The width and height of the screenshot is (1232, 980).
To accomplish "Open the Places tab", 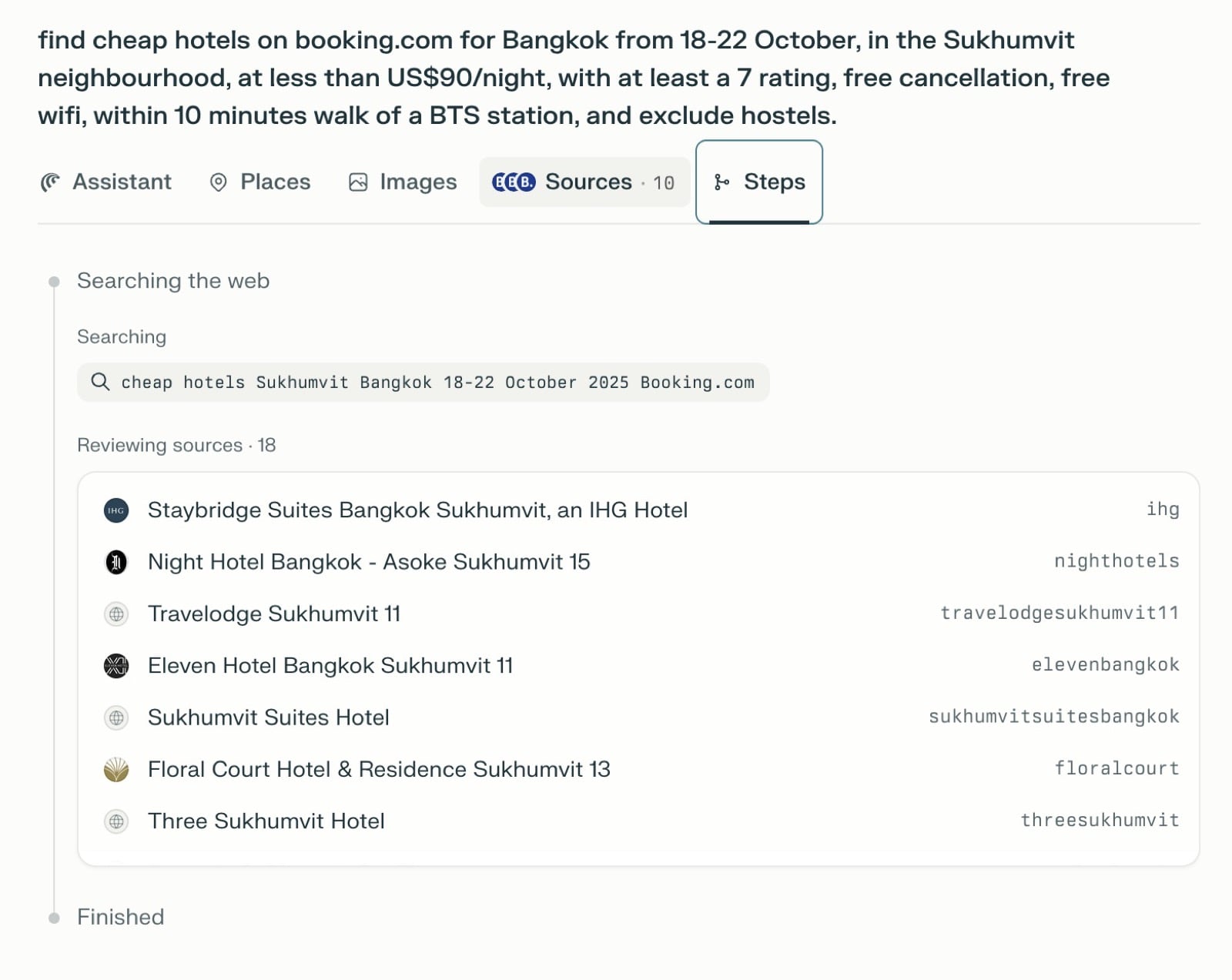I will tap(260, 182).
